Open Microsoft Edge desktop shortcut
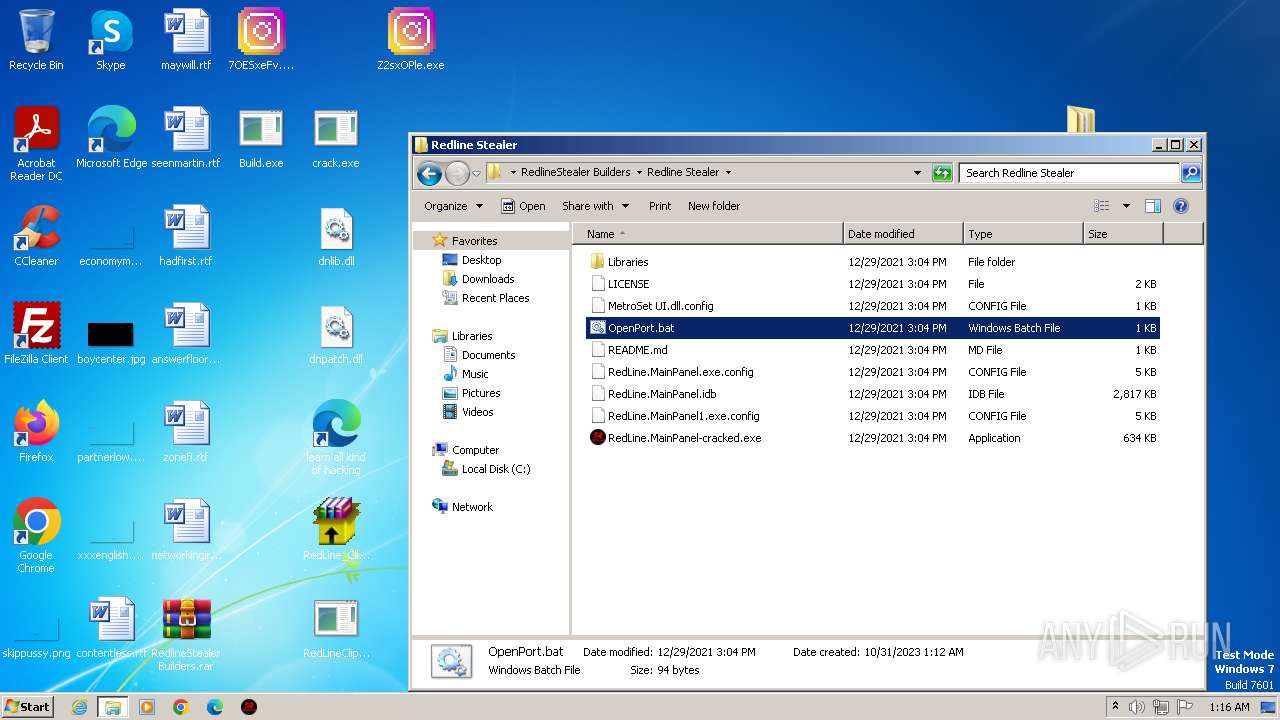The image size is (1280, 720). coord(111,138)
